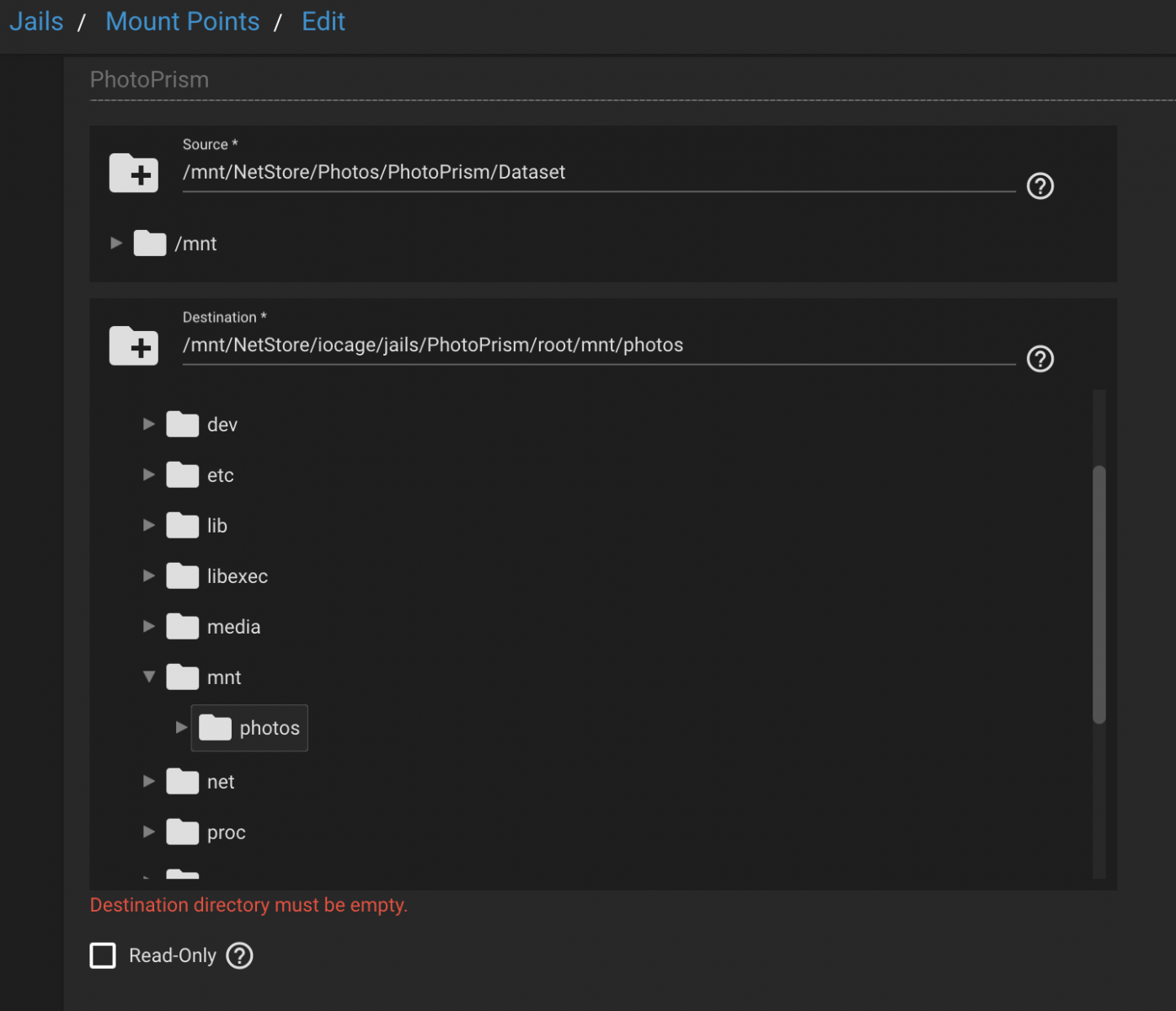Click the /mnt folder icon under Source
The width and height of the screenshot is (1176, 1011).
point(150,243)
